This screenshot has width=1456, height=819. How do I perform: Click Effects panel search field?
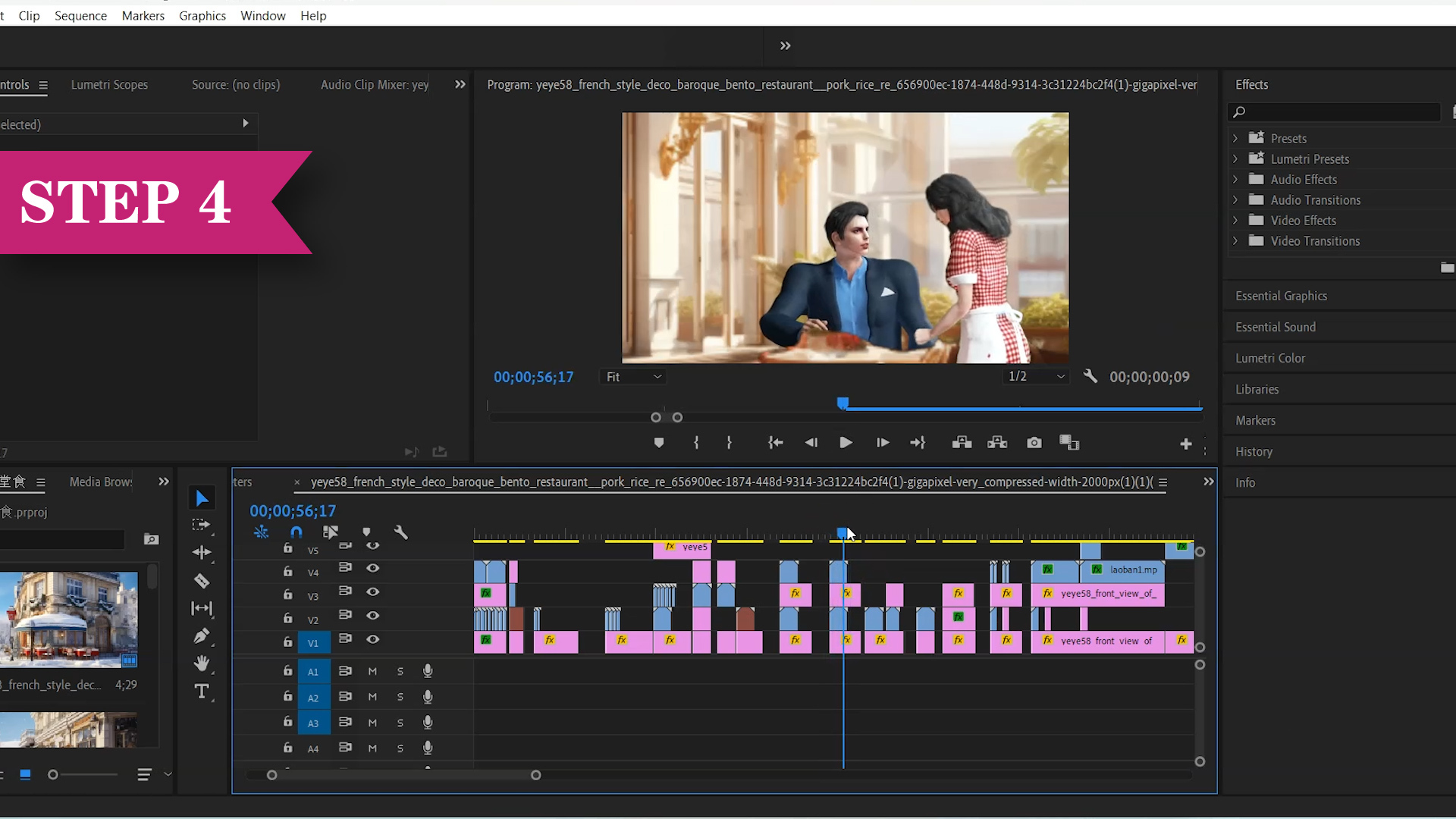click(1334, 111)
